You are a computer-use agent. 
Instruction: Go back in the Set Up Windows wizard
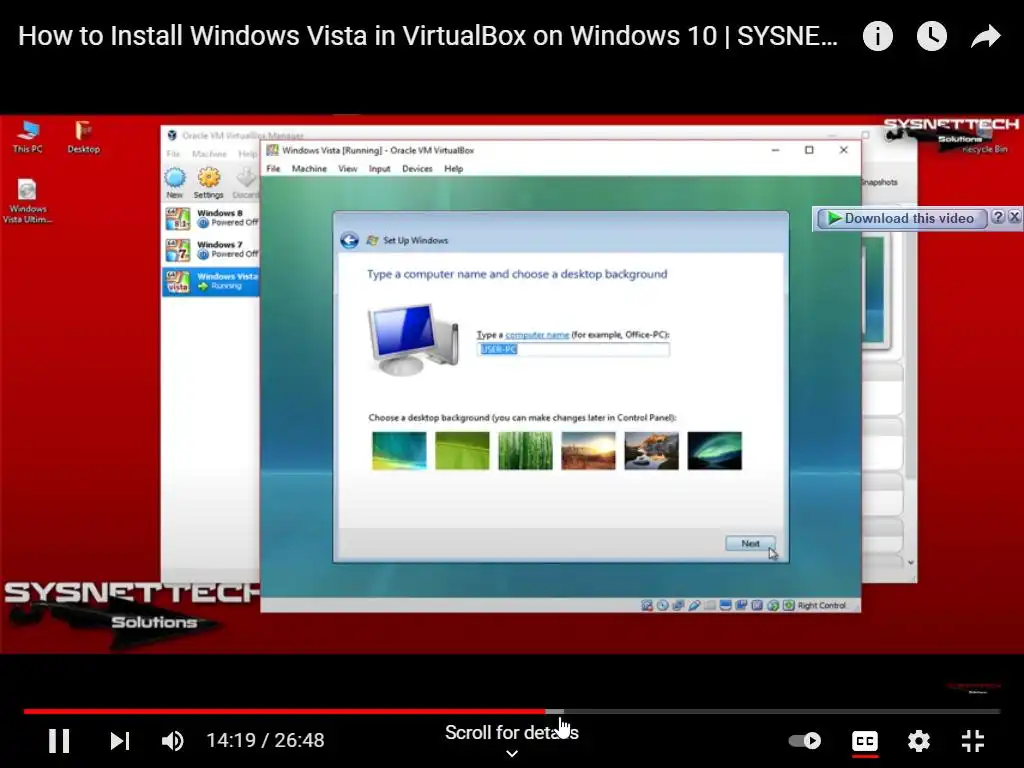[349, 240]
